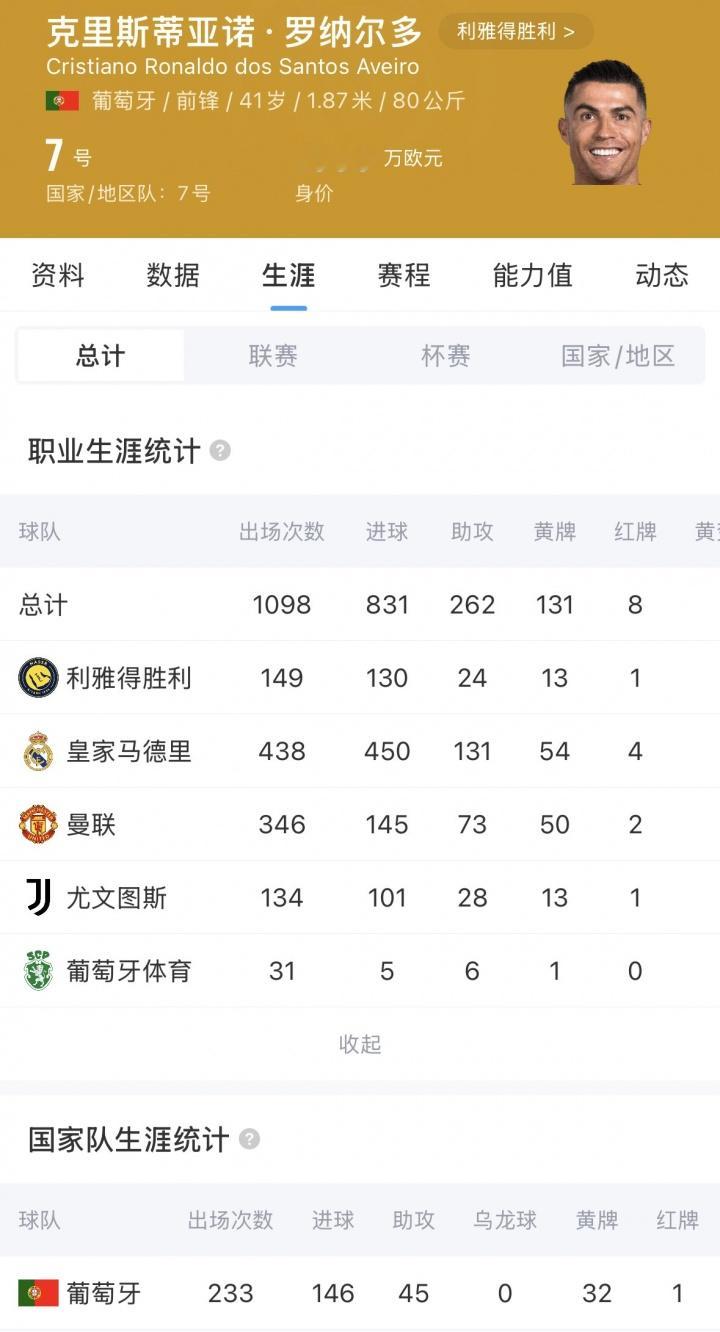Switch filter to 杯赛
Screen dimensions: 720x1332
[446, 356]
